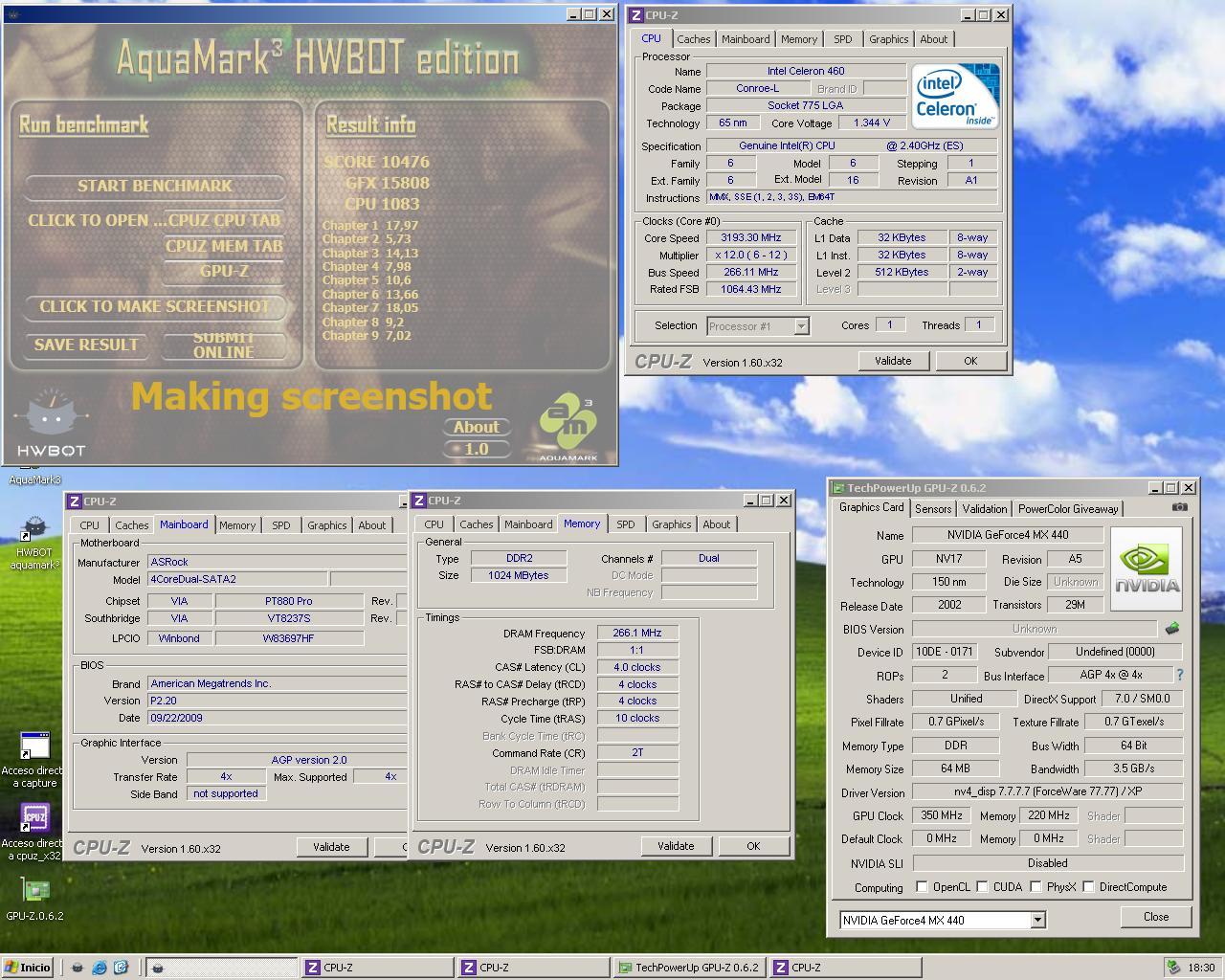Image resolution: width=1225 pixels, height=980 pixels.
Task: Click OK in the top CPU-Z window
Action: click(970, 361)
